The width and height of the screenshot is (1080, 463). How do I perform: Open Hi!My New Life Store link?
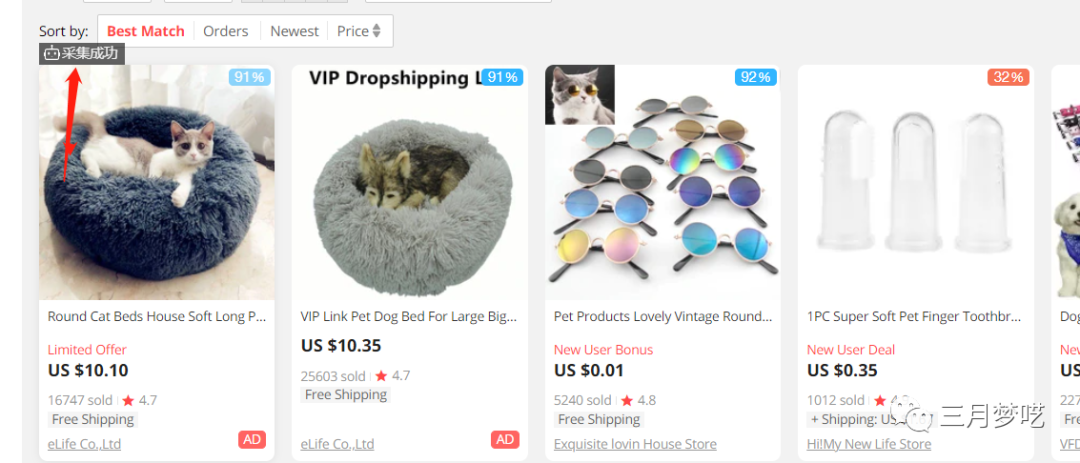click(869, 444)
